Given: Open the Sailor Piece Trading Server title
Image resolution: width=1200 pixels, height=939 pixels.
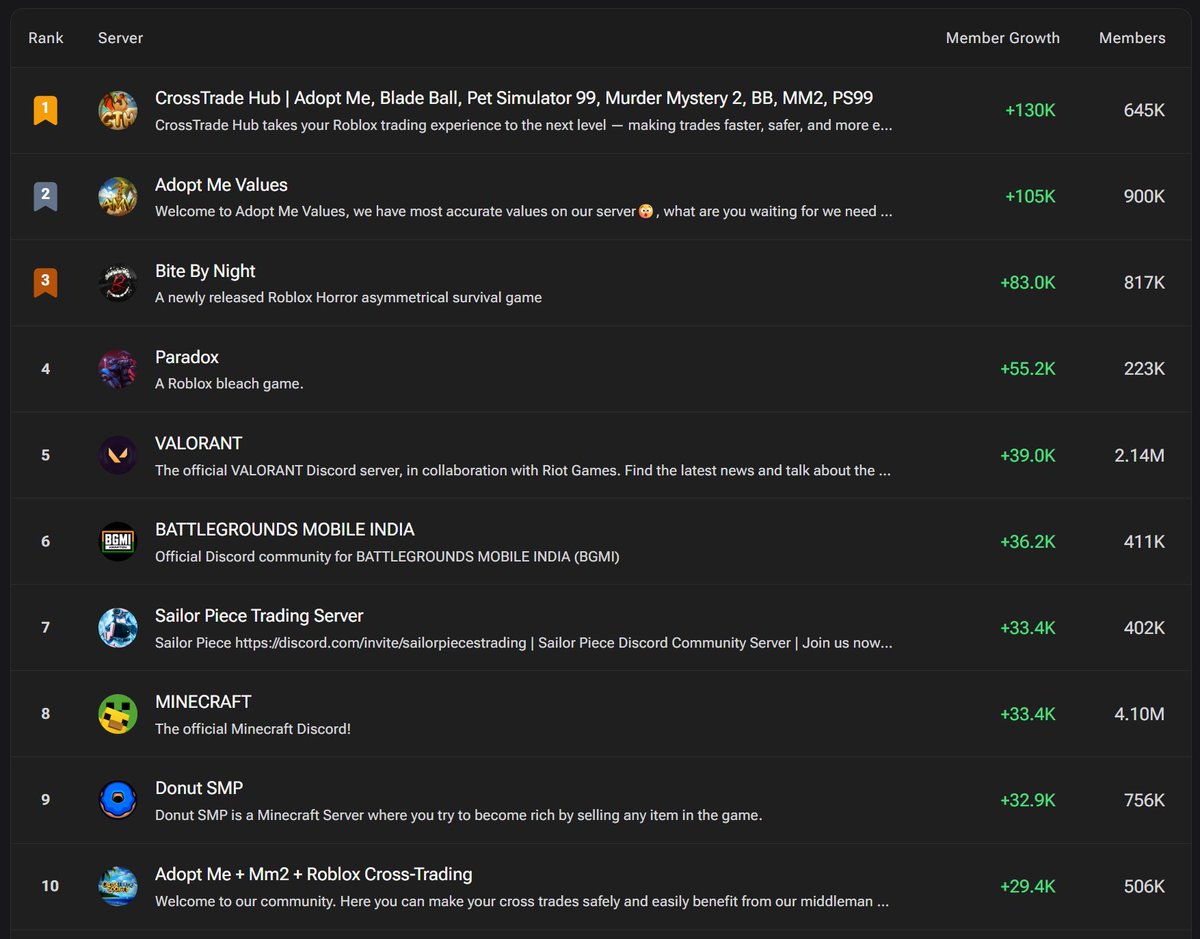Looking at the screenshot, I should pyautogui.click(x=259, y=616).
